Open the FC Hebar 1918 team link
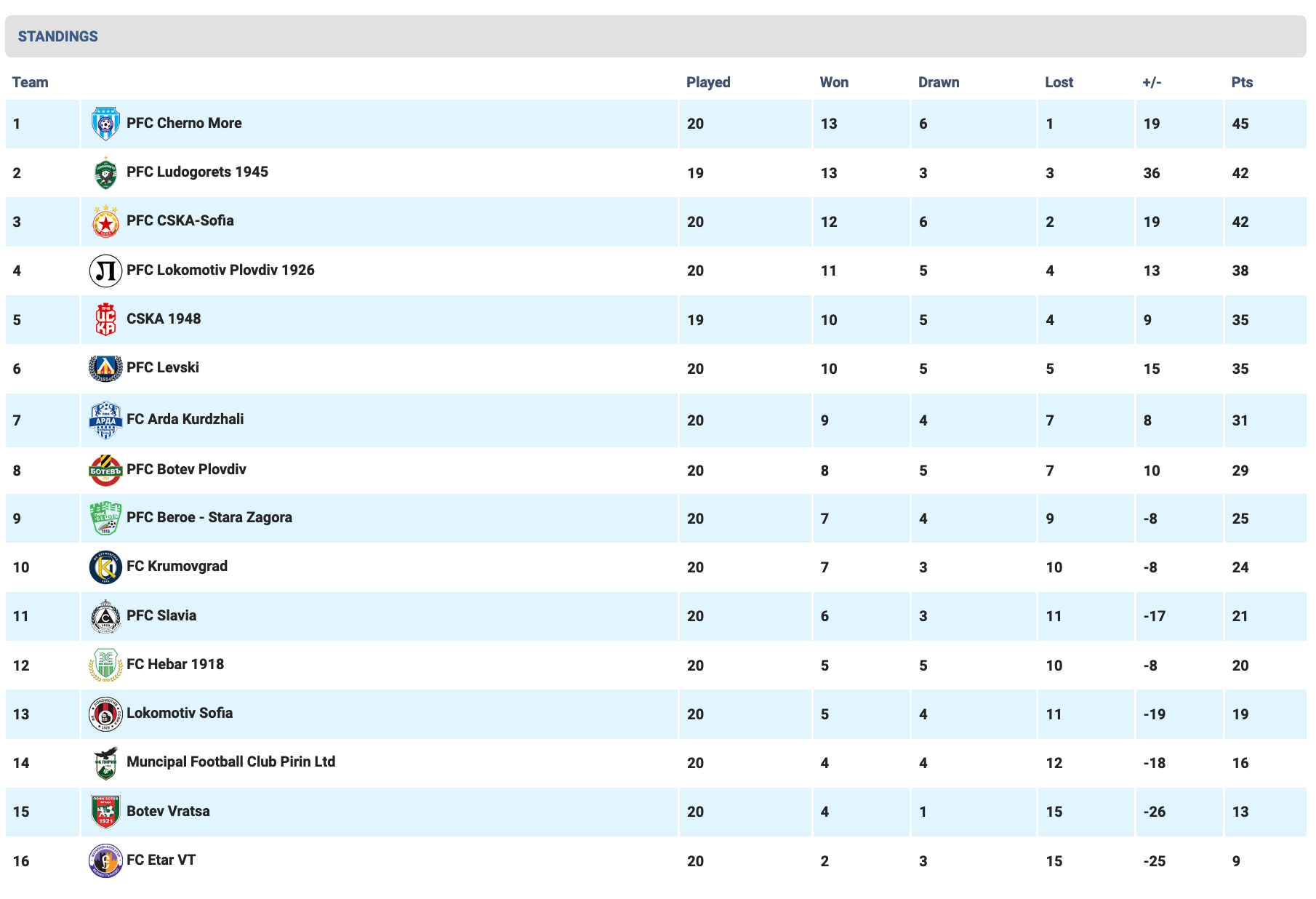Screen dimensions: 1316x899 (x=175, y=664)
